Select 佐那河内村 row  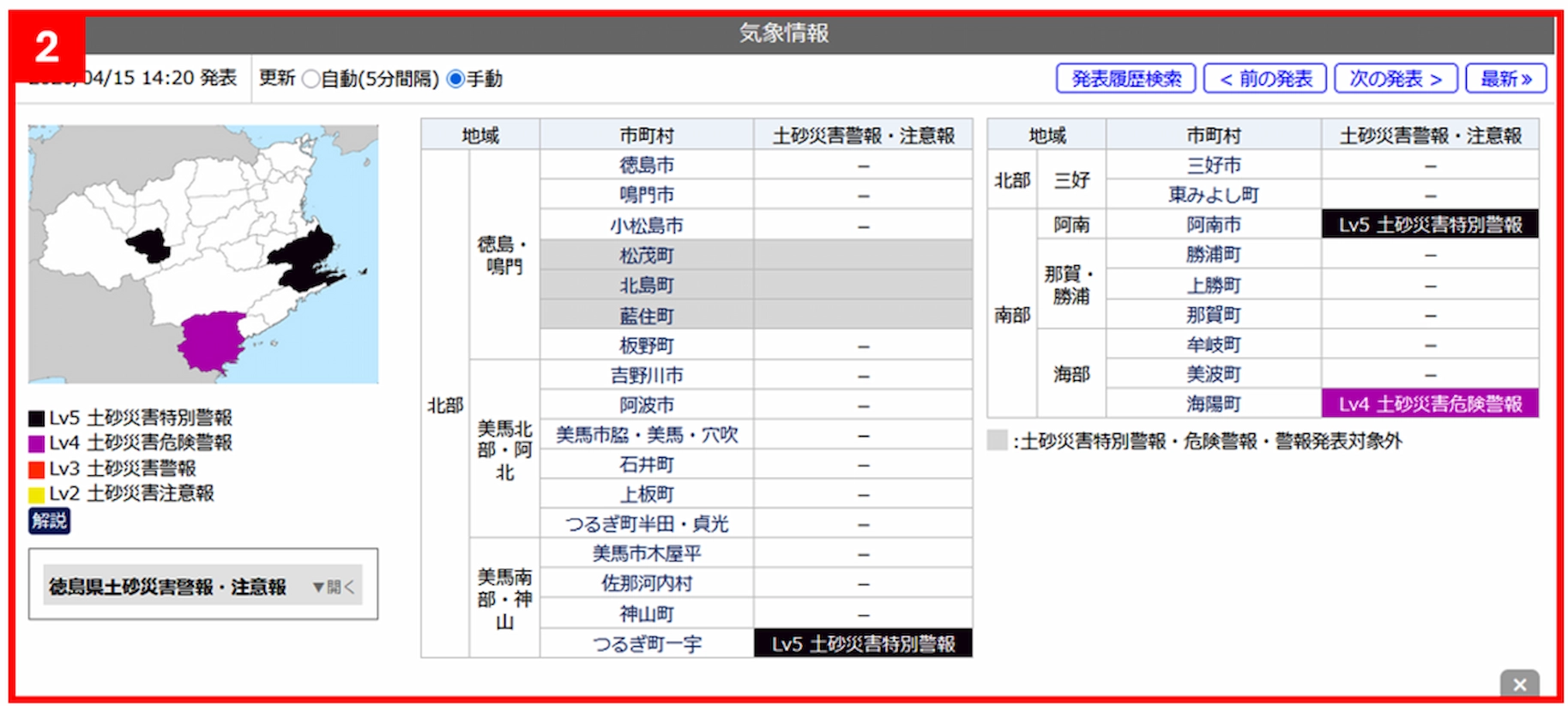pos(756,583)
